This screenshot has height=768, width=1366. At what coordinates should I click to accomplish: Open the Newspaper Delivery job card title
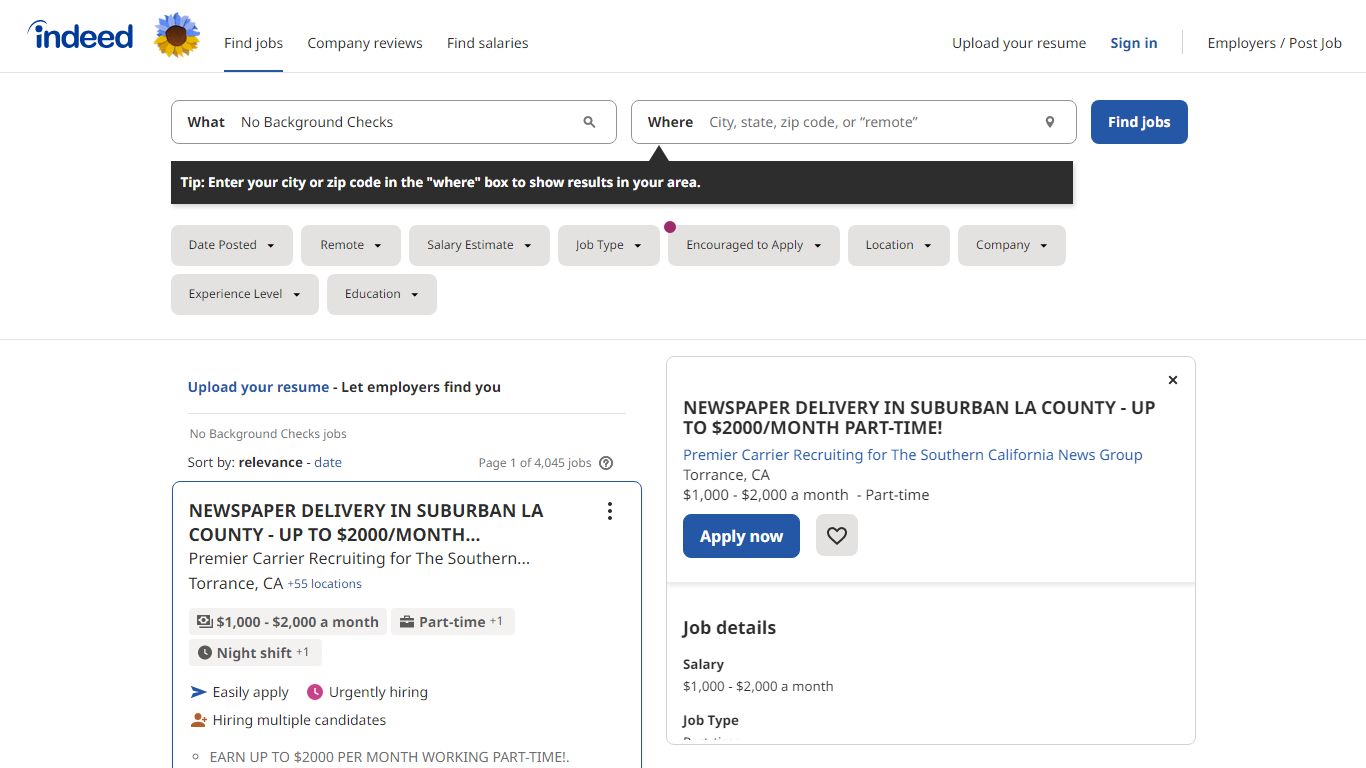[x=366, y=522]
